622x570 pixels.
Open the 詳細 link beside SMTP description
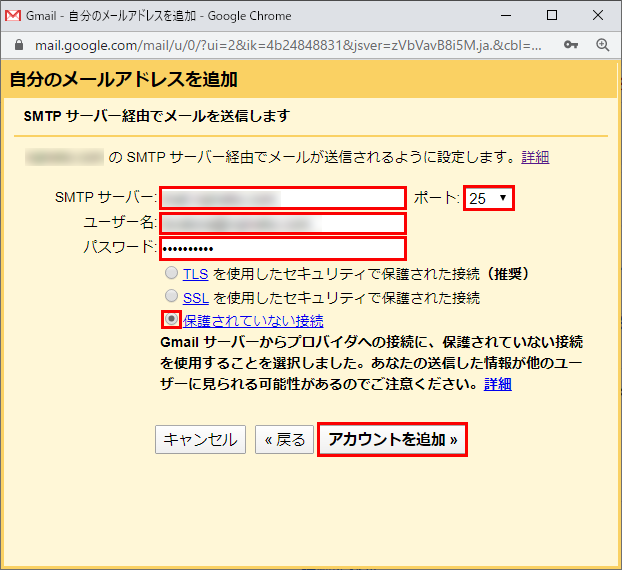[535, 157]
